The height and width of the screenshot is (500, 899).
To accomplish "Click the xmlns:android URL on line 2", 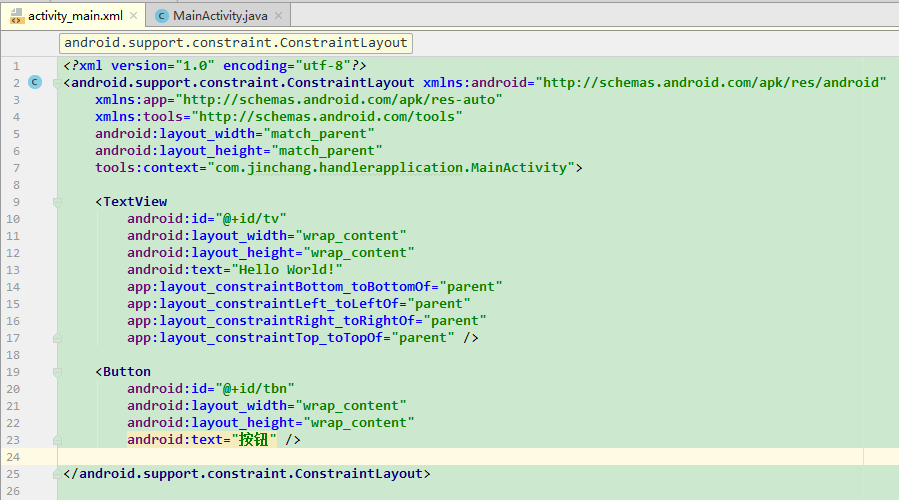I will (x=711, y=83).
